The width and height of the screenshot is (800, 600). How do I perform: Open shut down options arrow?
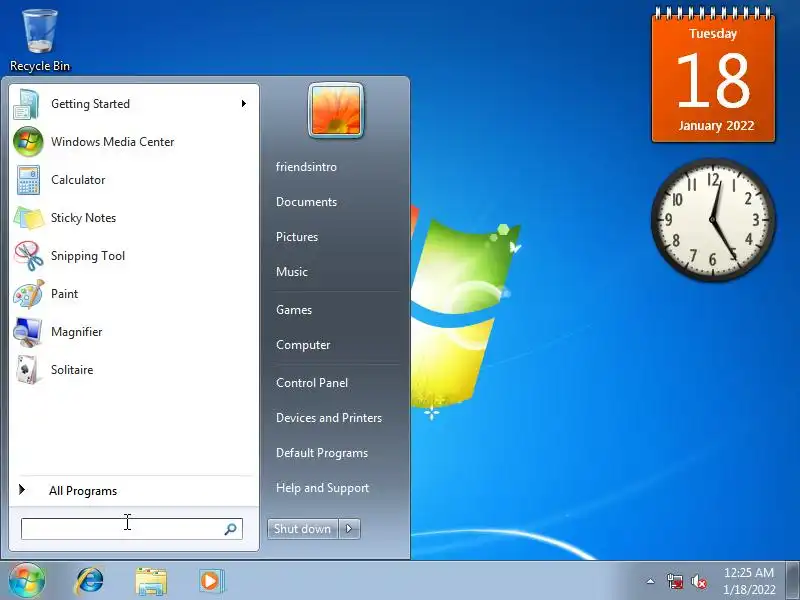click(349, 529)
